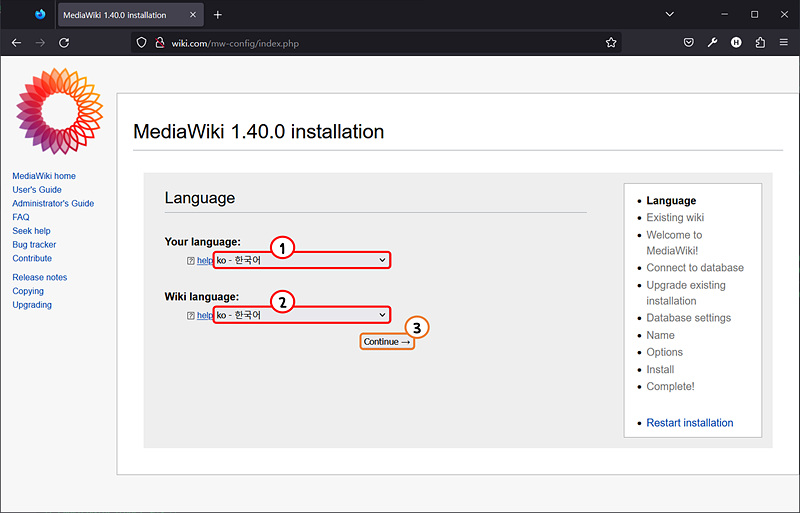
Task: Reload the current page
Action: pyautogui.click(x=64, y=43)
